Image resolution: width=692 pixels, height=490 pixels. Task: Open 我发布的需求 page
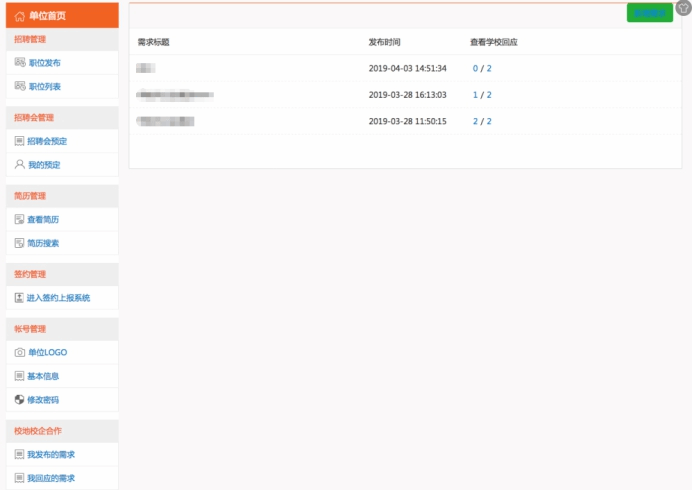pos(62,454)
